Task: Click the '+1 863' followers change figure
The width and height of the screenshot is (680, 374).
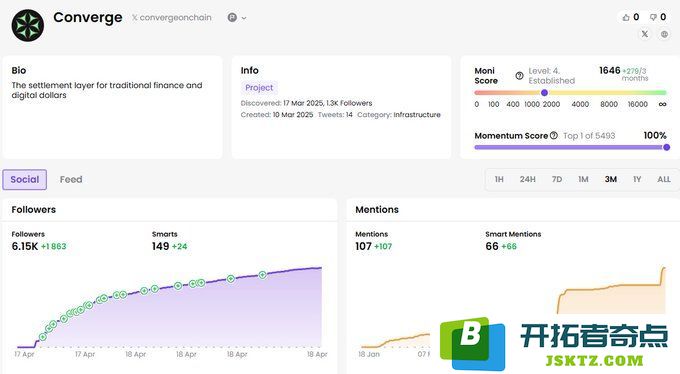Action: [54, 246]
